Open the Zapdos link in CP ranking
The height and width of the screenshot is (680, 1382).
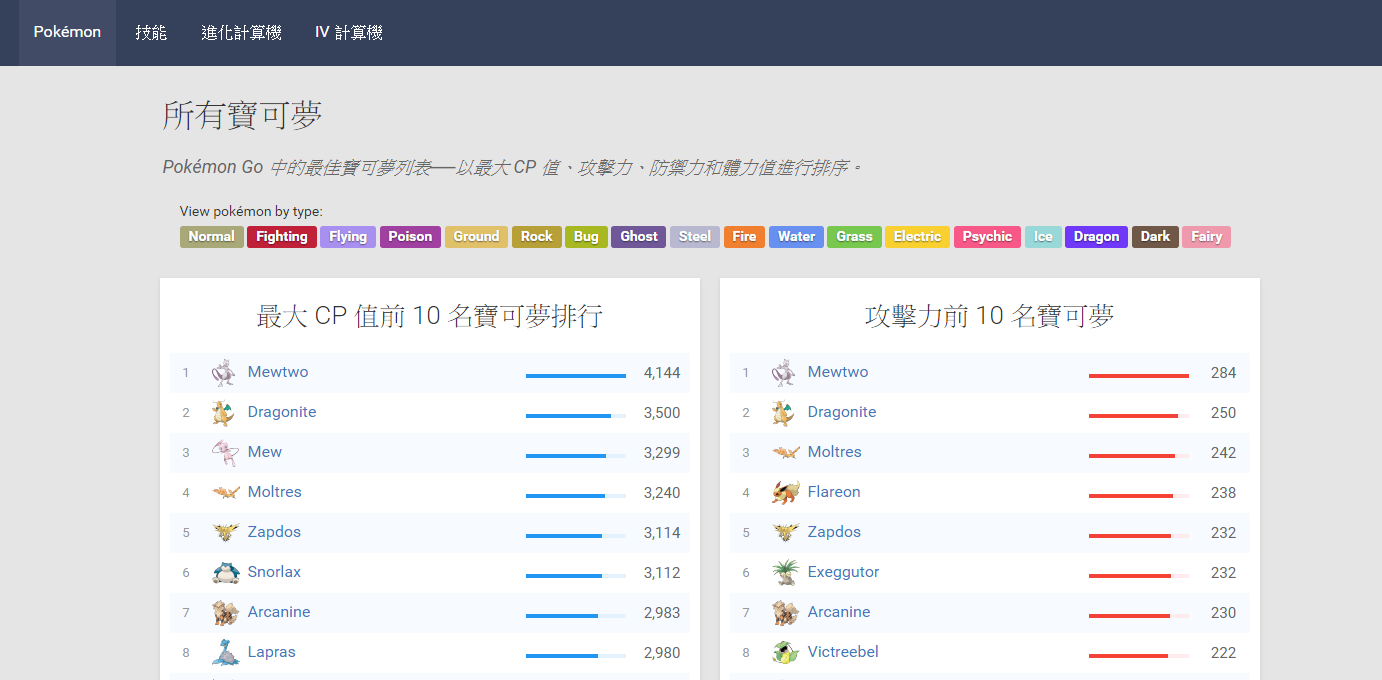(x=274, y=532)
